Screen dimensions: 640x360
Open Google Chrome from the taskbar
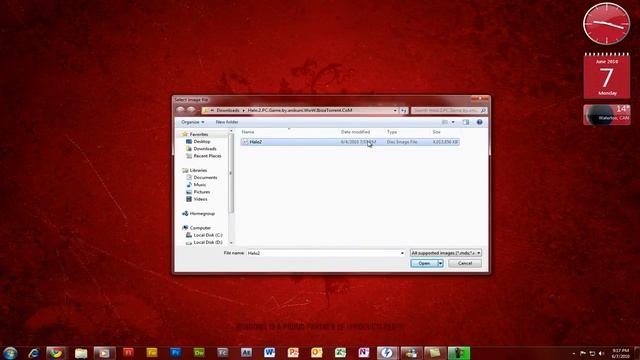tap(56, 353)
